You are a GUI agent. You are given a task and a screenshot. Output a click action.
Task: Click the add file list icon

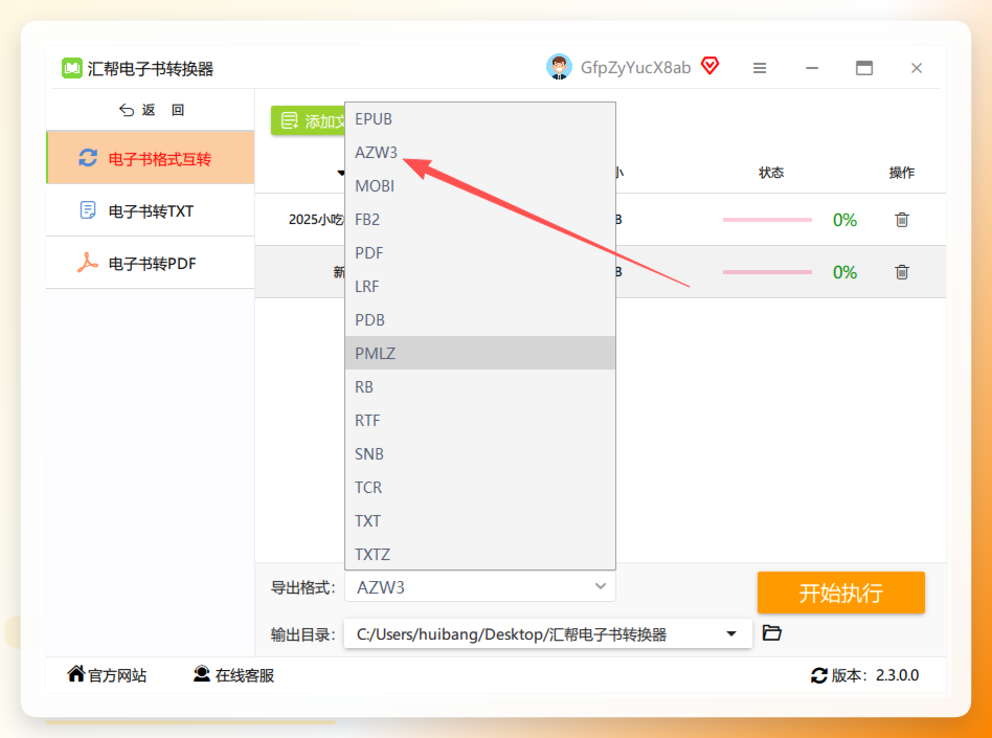(x=289, y=120)
